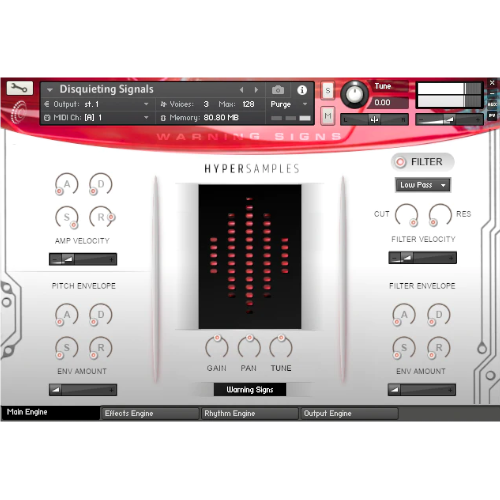Image resolution: width=500 pixels, height=500 pixels.
Task: Switch to the Output Engine tab
Action: (349, 413)
